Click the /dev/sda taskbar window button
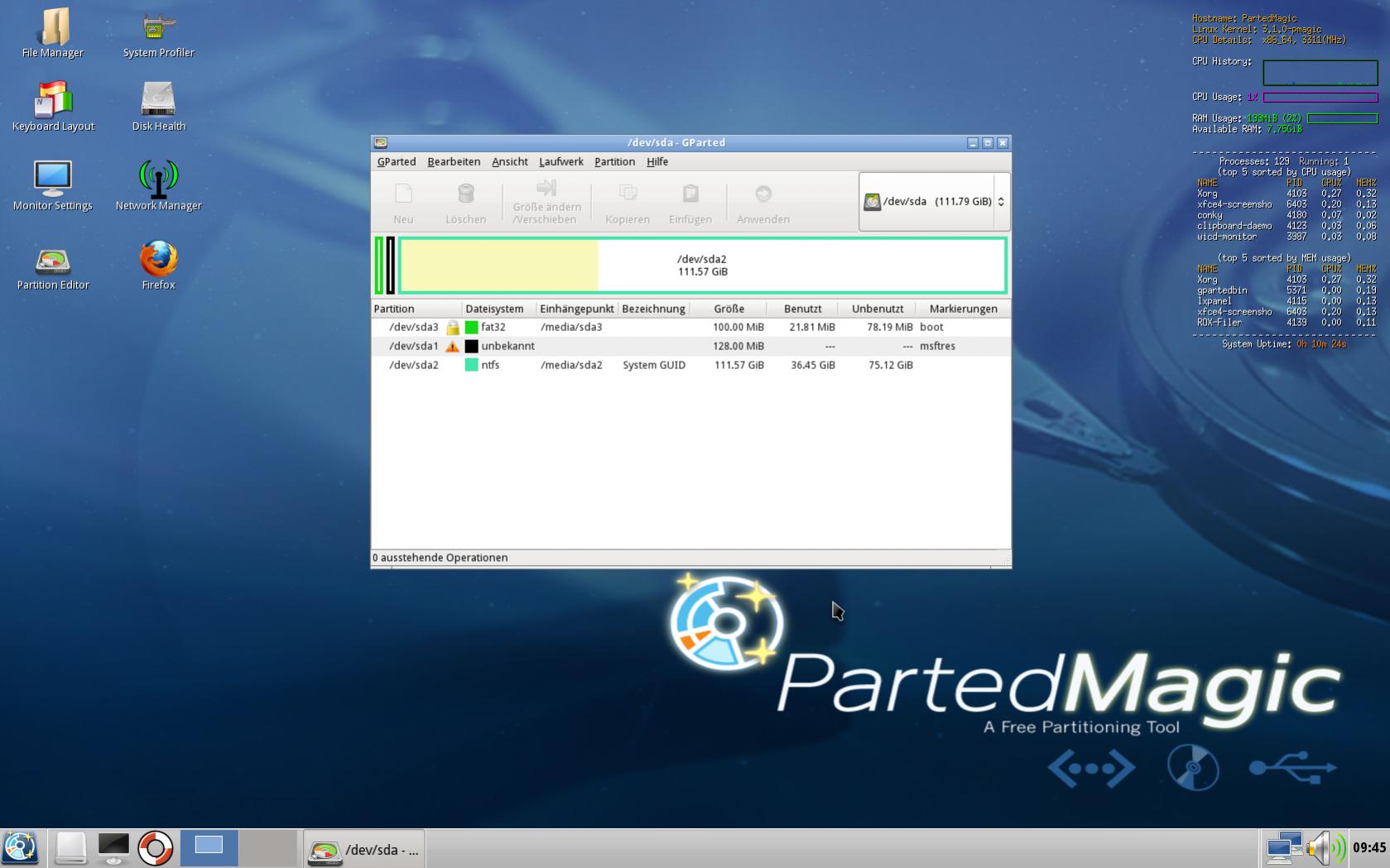 point(363,849)
